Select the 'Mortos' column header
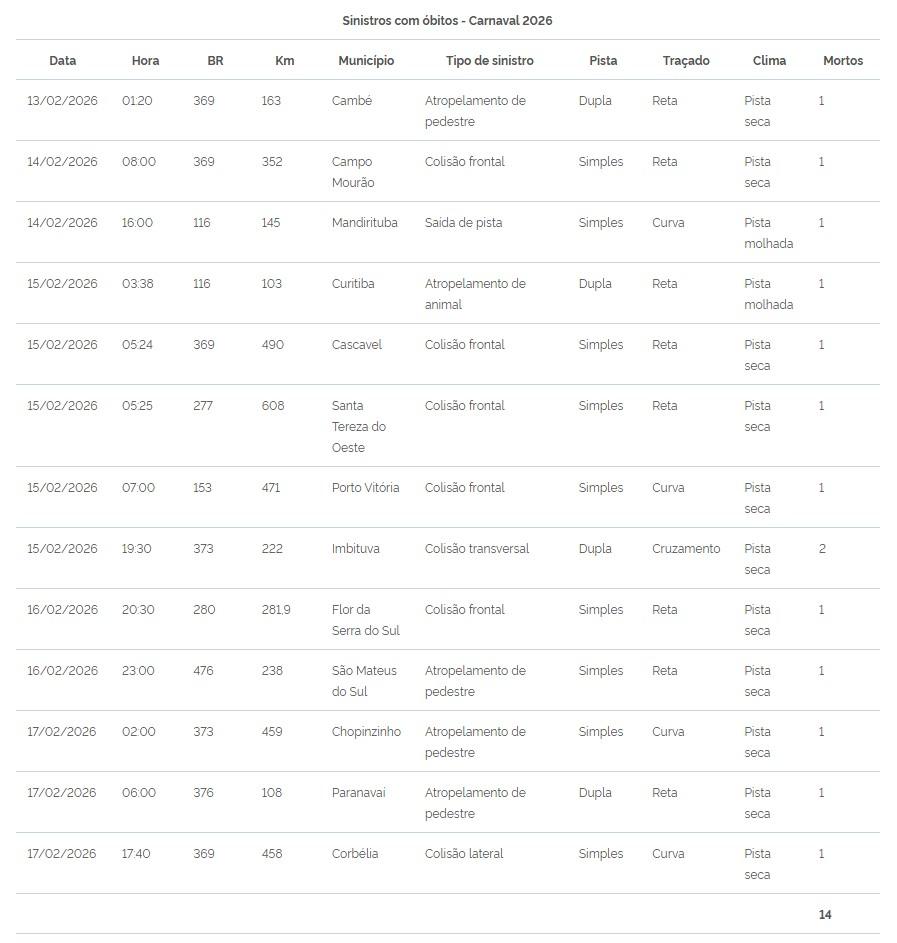The height and width of the screenshot is (943, 897). pos(842,61)
